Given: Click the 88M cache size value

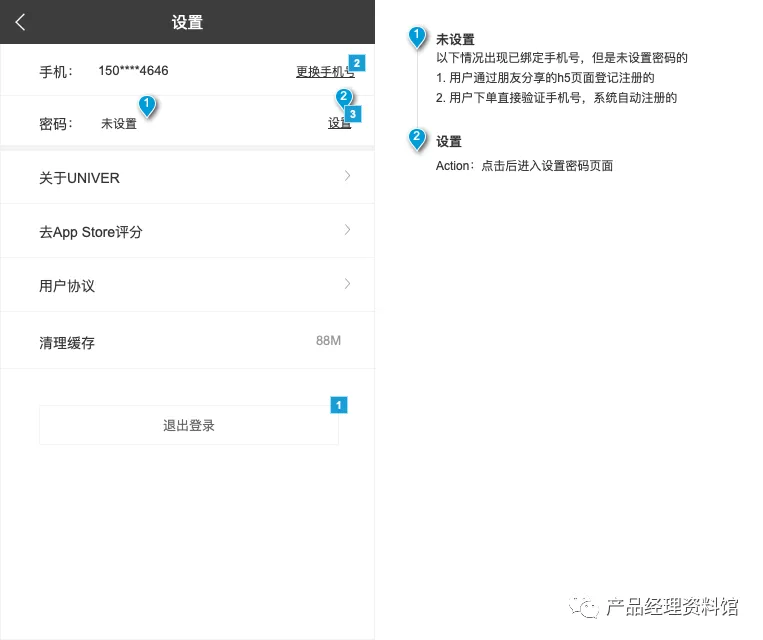Looking at the screenshot, I should [x=328, y=340].
